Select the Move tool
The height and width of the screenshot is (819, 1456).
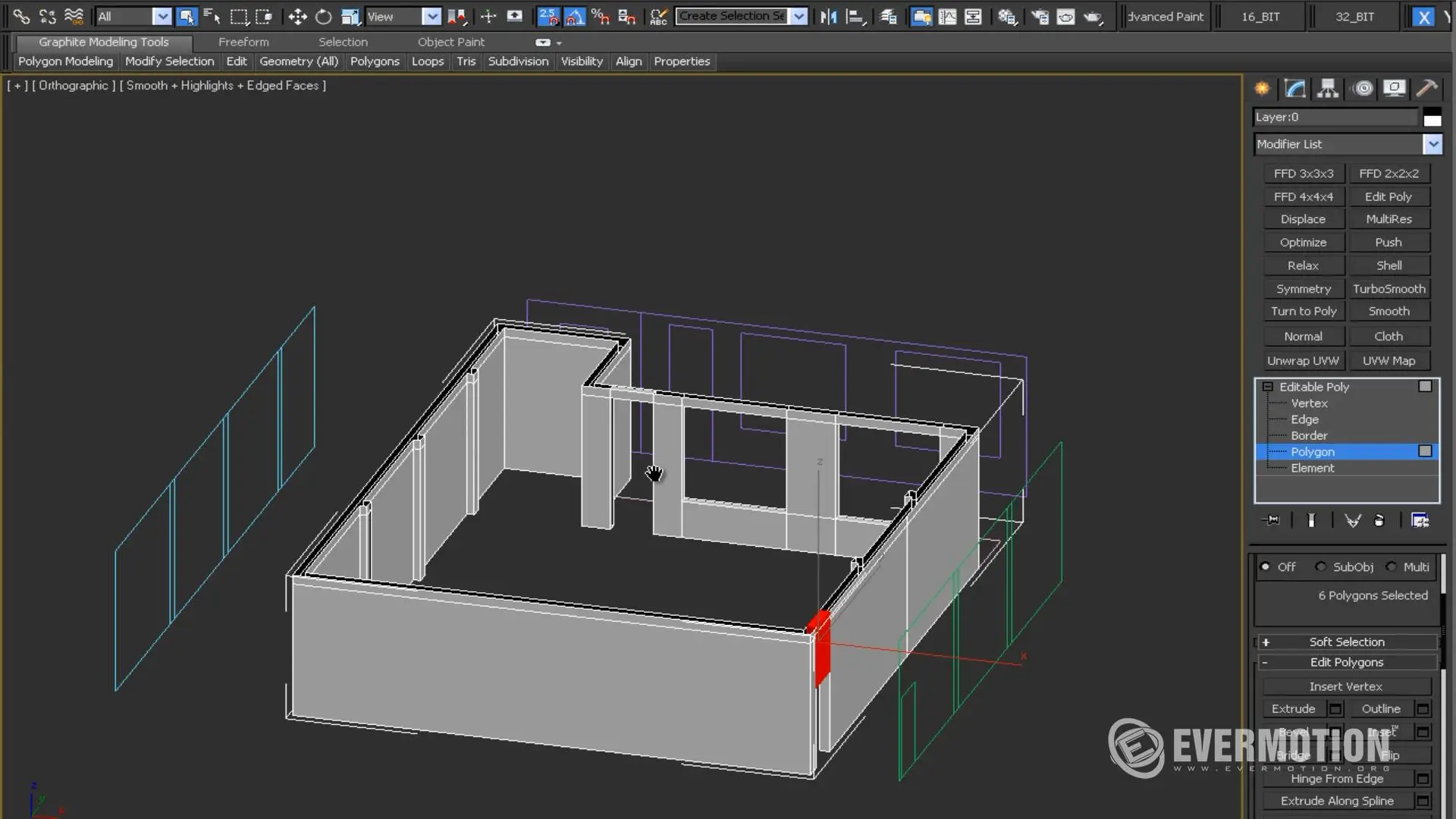pyautogui.click(x=297, y=16)
